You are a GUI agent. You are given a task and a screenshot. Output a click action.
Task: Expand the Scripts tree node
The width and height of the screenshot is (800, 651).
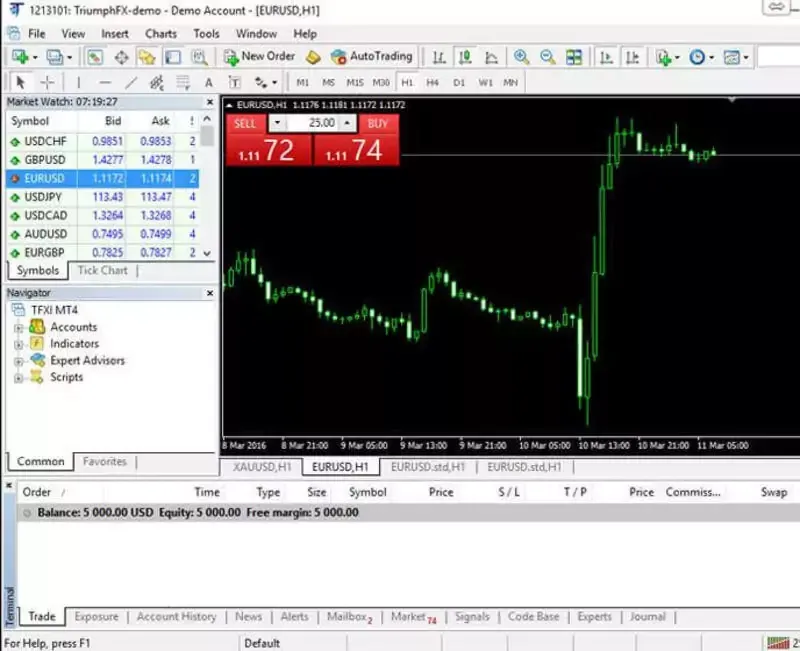(19, 379)
